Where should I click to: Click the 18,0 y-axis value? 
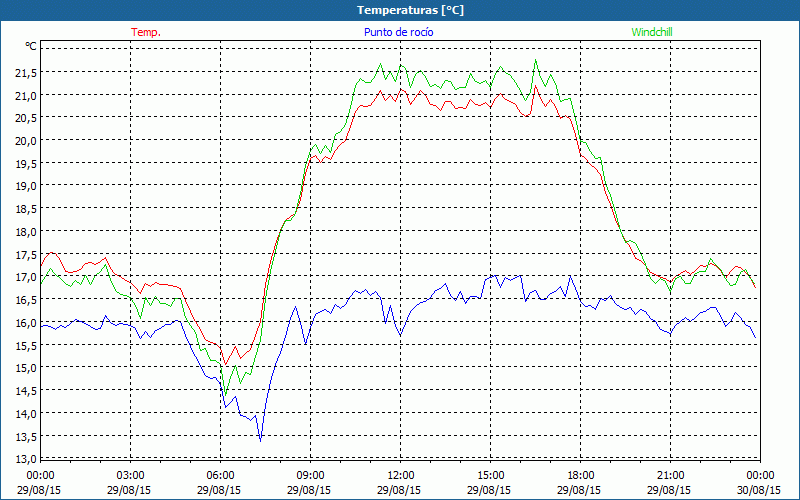coord(26,232)
